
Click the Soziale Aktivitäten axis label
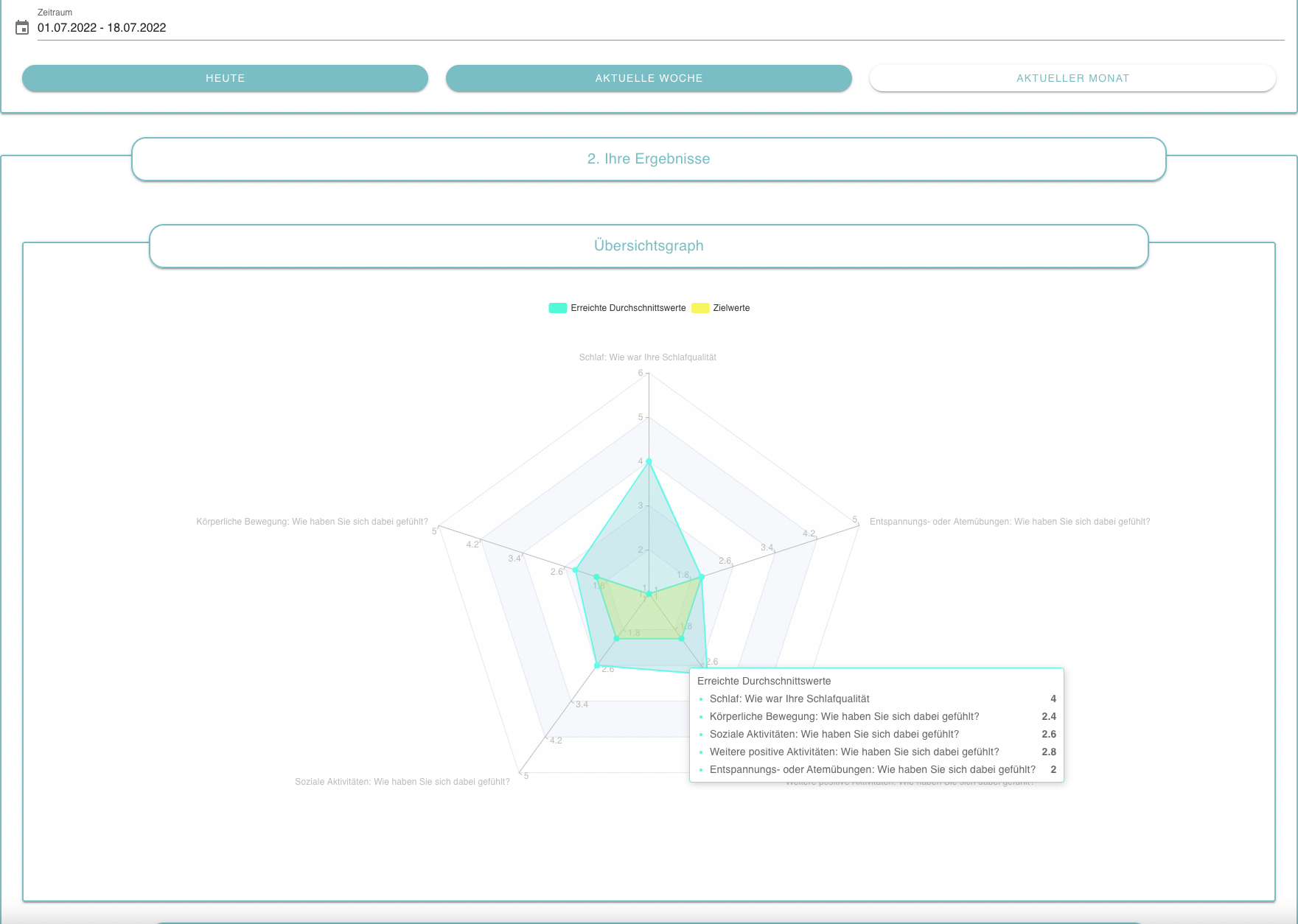coord(402,782)
